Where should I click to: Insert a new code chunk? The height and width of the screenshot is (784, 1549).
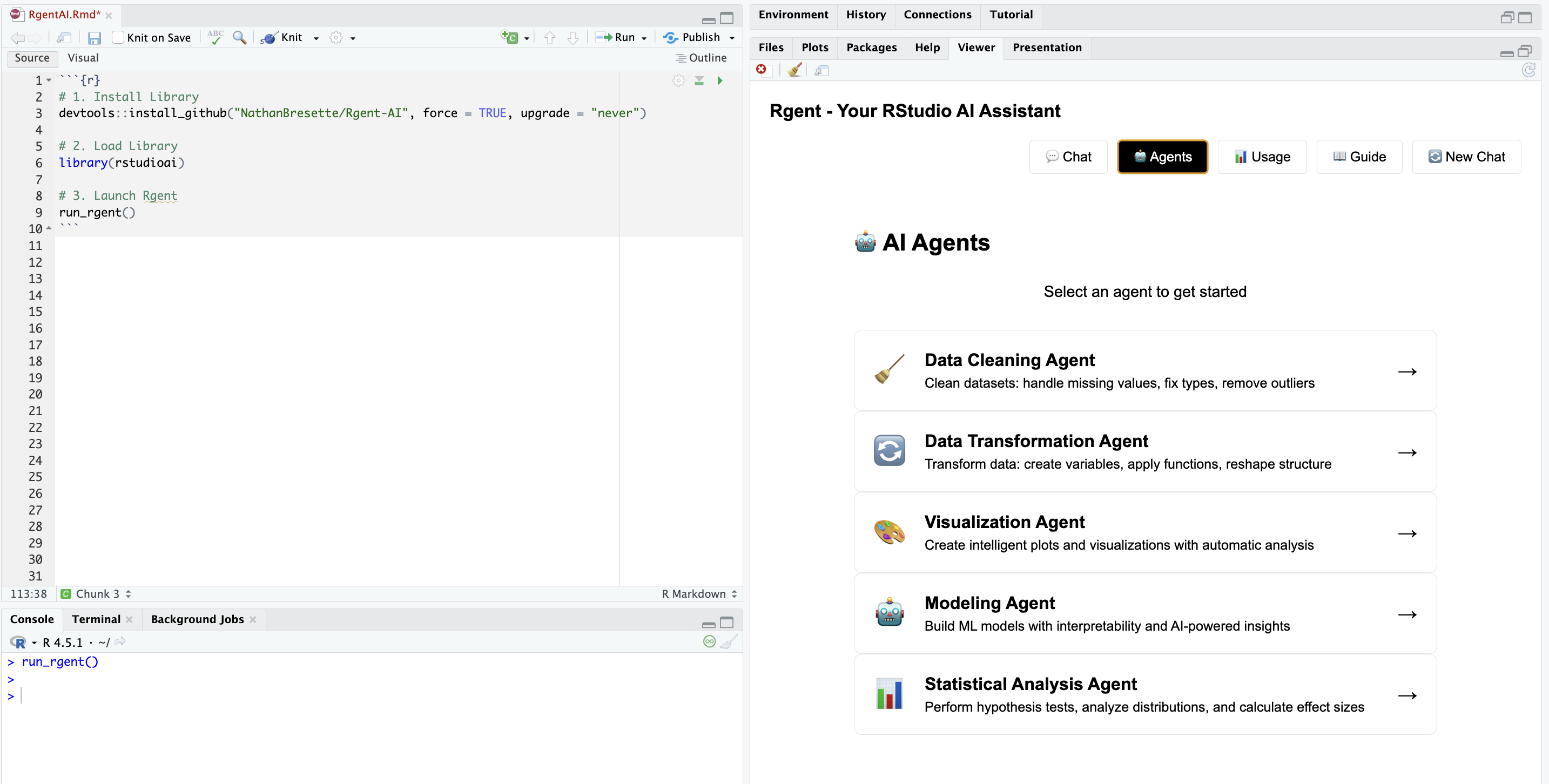tap(510, 37)
